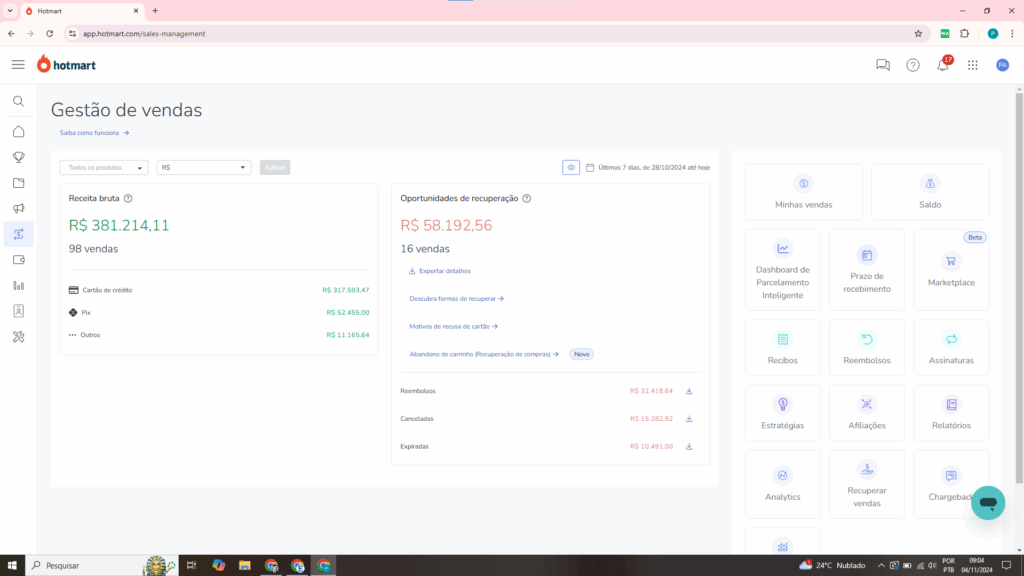The height and width of the screenshot is (576, 1024).
Task: Open the notifications bell
Action: click(x=943, y=65)
